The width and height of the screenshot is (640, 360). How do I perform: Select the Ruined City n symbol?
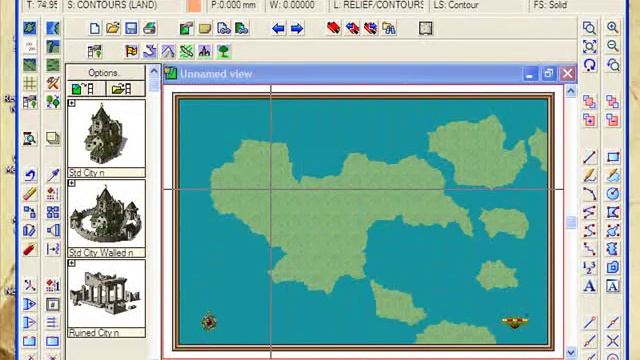click(x=106, y=293)
